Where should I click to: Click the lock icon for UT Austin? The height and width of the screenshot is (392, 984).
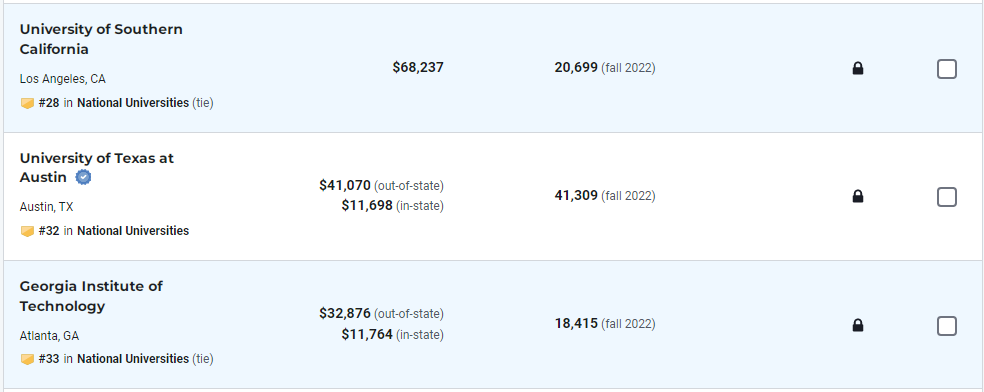click(x=858, y=196)
